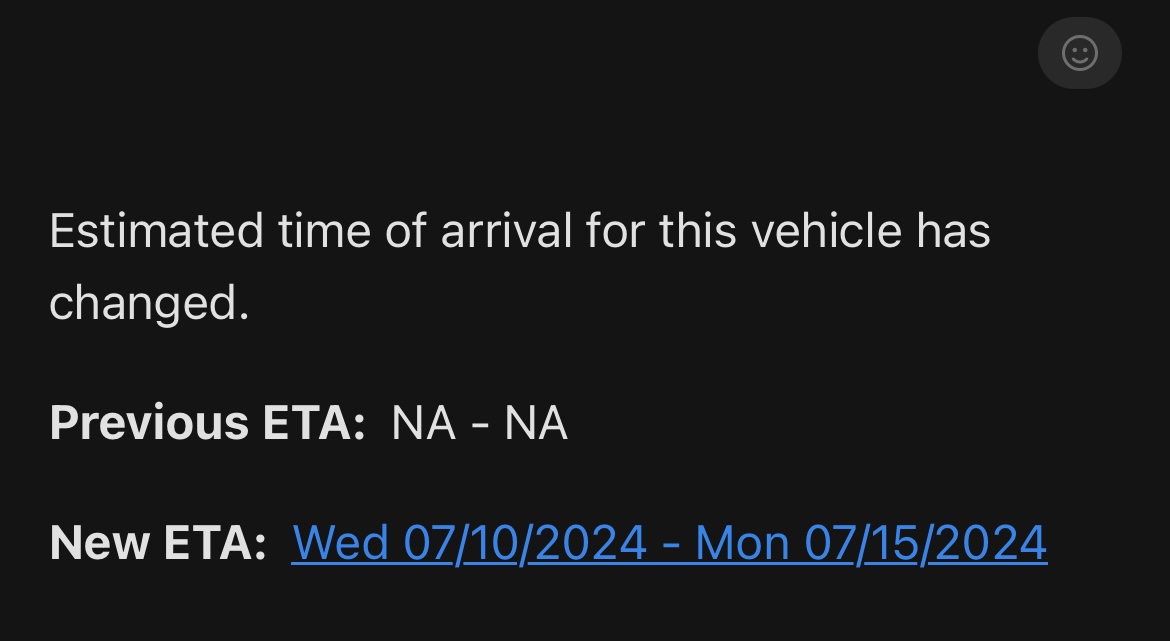Click the Mon 07/15/2024 end date
The image size is (1170, 641).
[871, 542]
